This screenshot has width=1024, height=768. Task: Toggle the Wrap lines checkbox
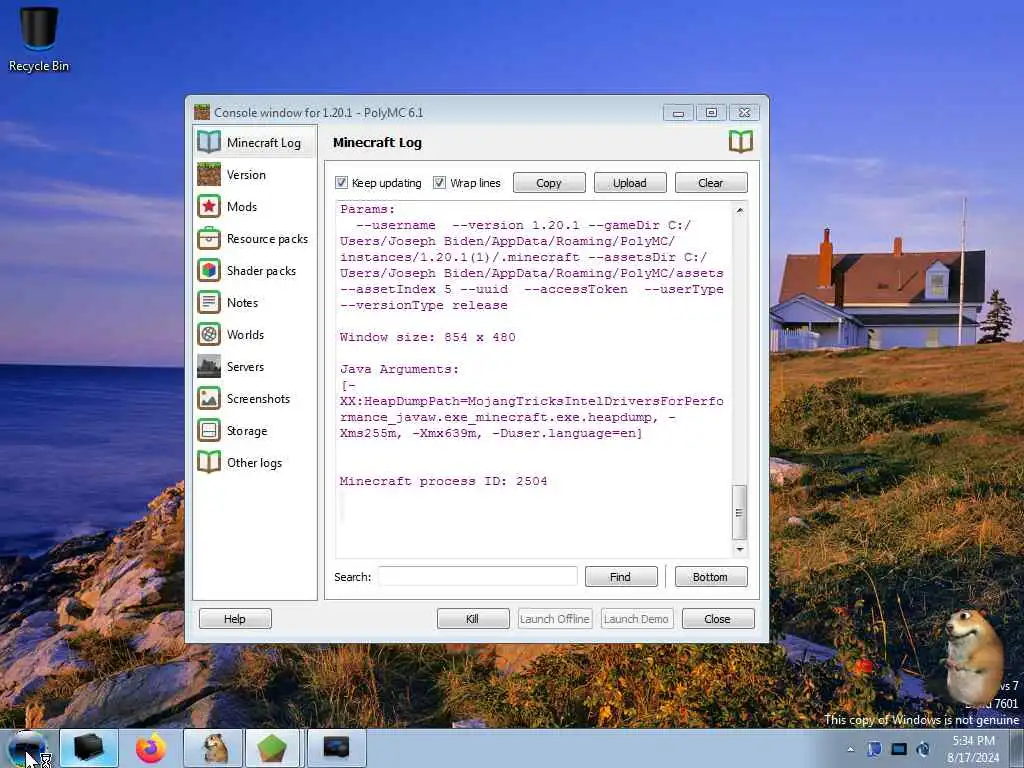(x=440, y=182)
